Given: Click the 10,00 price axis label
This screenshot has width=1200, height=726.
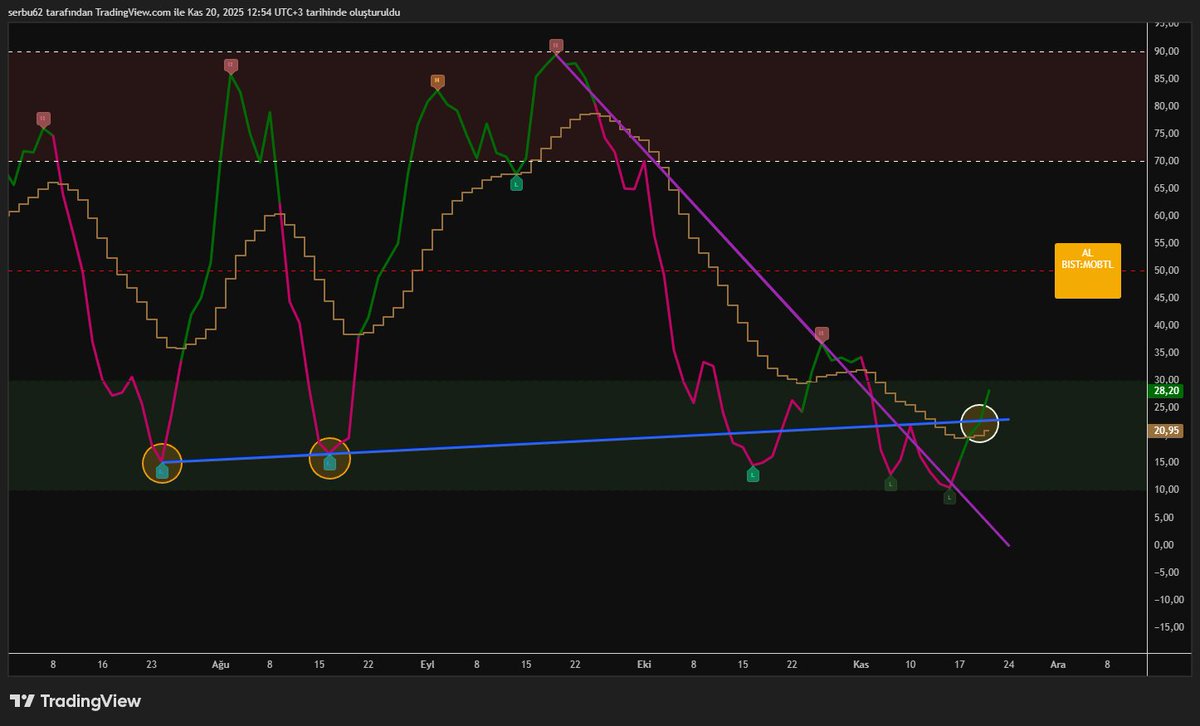Looking at the screenshot, I should pos(1165,490).
